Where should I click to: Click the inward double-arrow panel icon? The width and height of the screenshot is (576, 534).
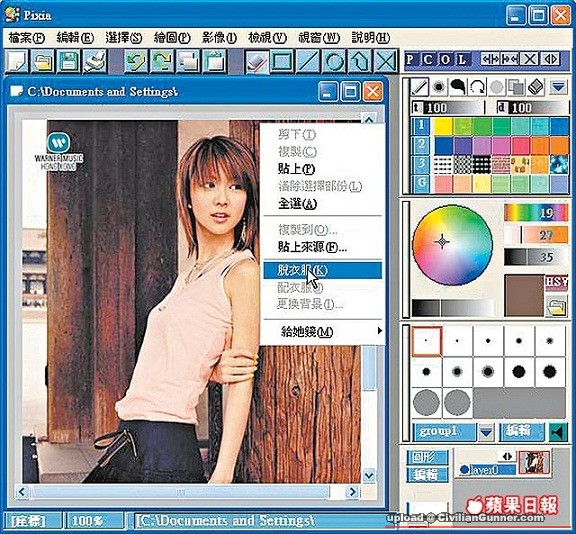tap(510, 59)
